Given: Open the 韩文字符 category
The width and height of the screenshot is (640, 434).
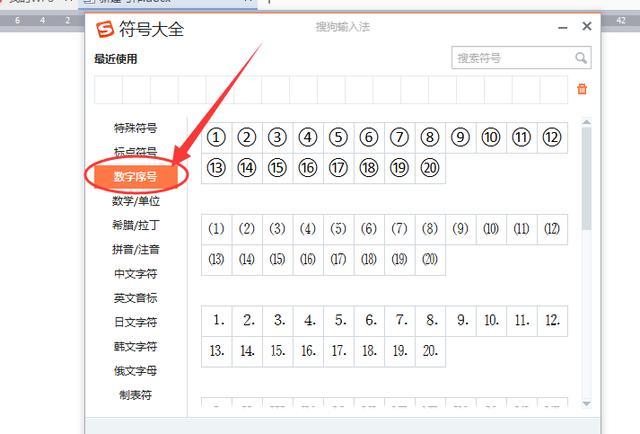Looking at the screenshot, I should point(136,347).
